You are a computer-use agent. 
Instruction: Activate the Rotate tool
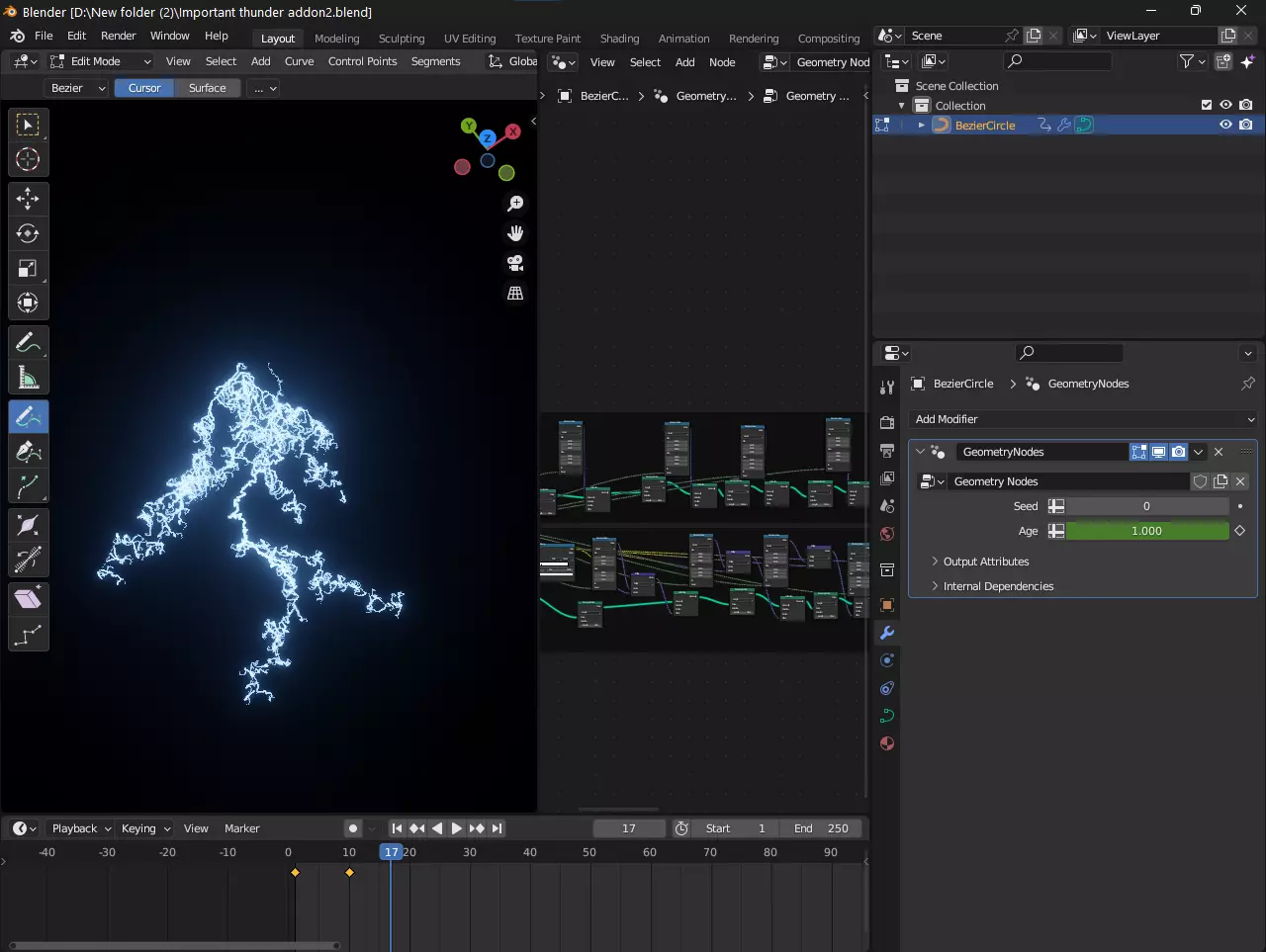(28, 233)
